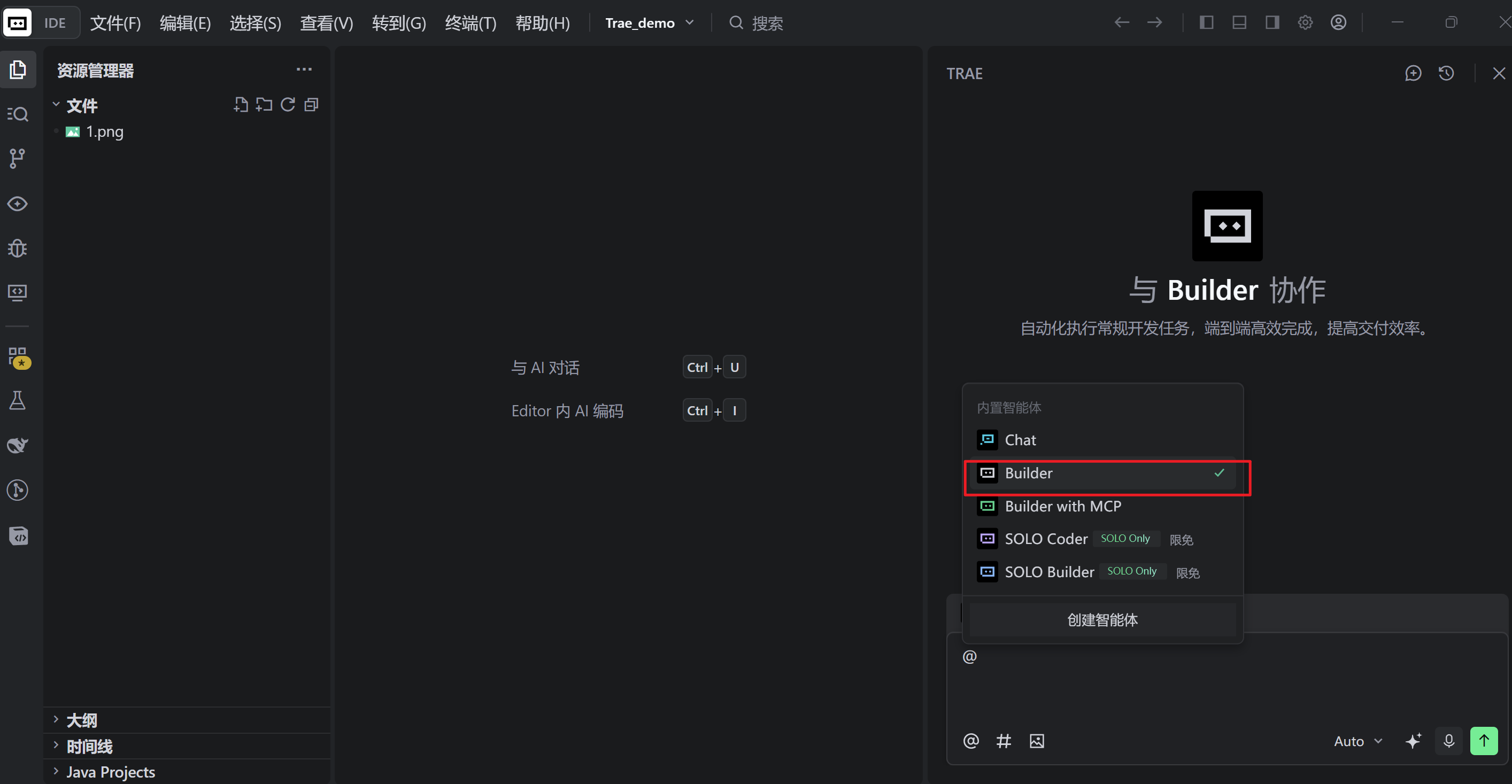Open the Extensions marketplace icon
Image resolution: width=1512 pixels, height=784 pixels.
click(x=18, y=356)
